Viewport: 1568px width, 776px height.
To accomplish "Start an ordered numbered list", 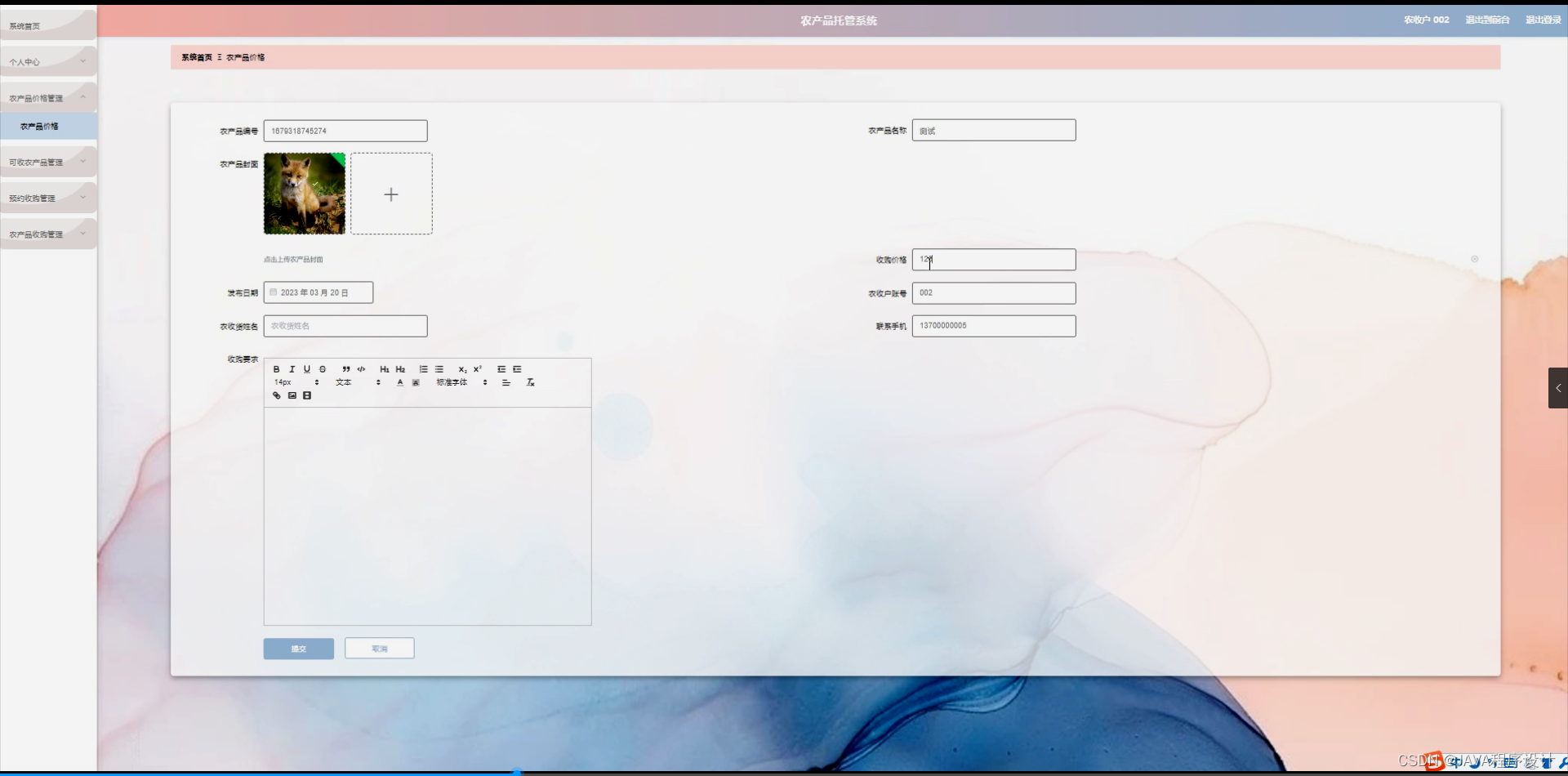I will [423, 369].
